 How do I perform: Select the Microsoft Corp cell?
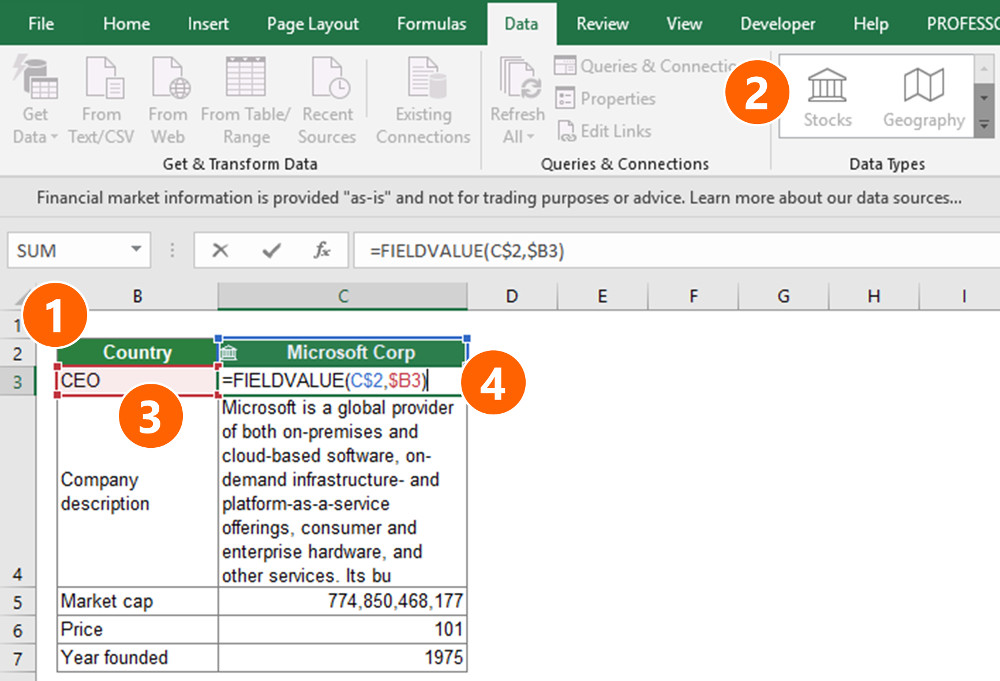(342, 353)
